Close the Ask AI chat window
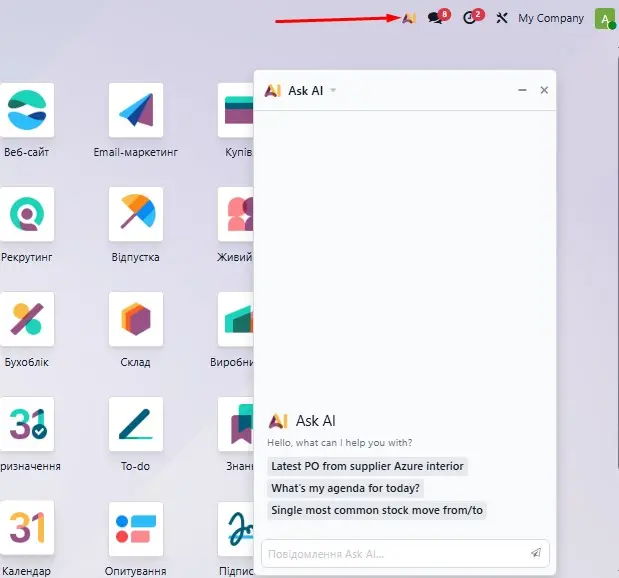Screen dimensions: 619x578 (x=544, y=90)
